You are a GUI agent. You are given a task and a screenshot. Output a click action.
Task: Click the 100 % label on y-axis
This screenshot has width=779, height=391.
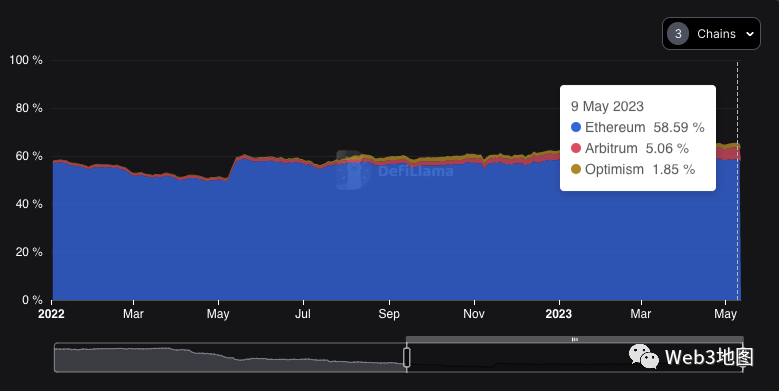point(26,60)
